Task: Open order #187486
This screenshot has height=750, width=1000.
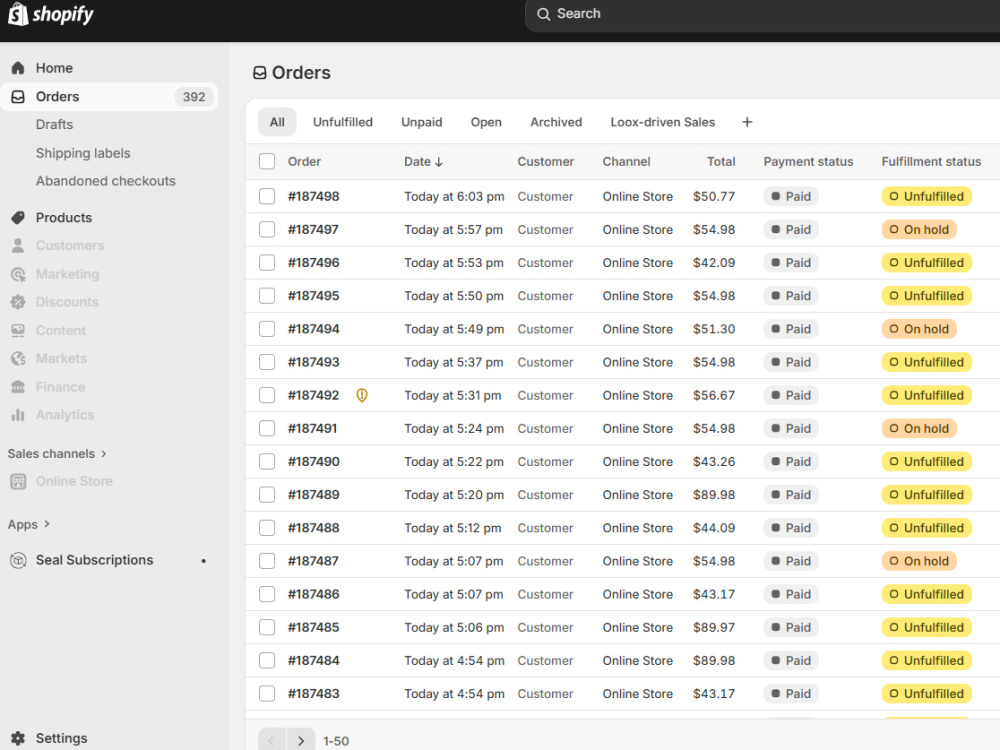Action: coord(313,594)
